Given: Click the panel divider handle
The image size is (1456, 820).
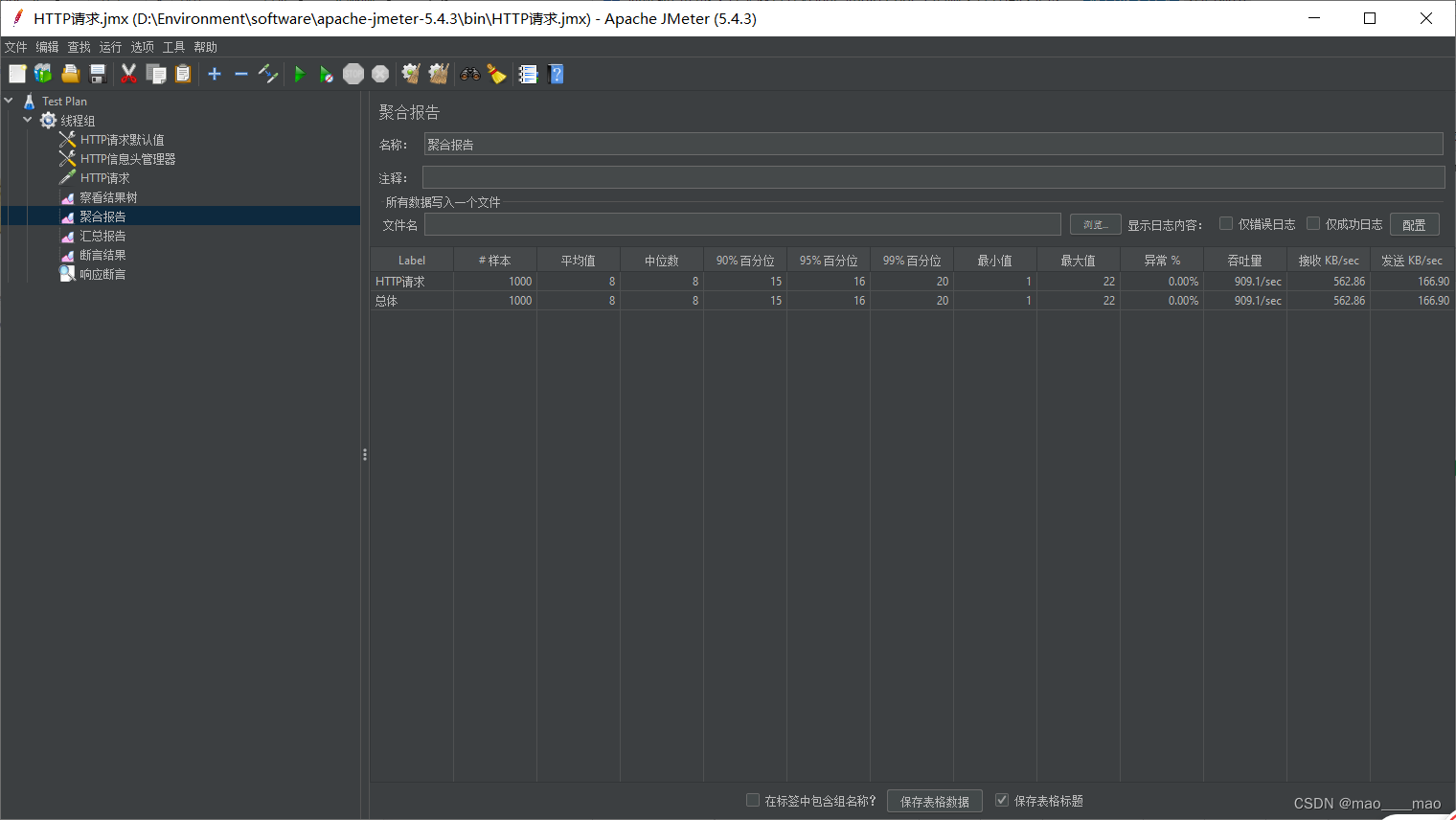Looking at the screenshot, I should click(x=365, y=455).
